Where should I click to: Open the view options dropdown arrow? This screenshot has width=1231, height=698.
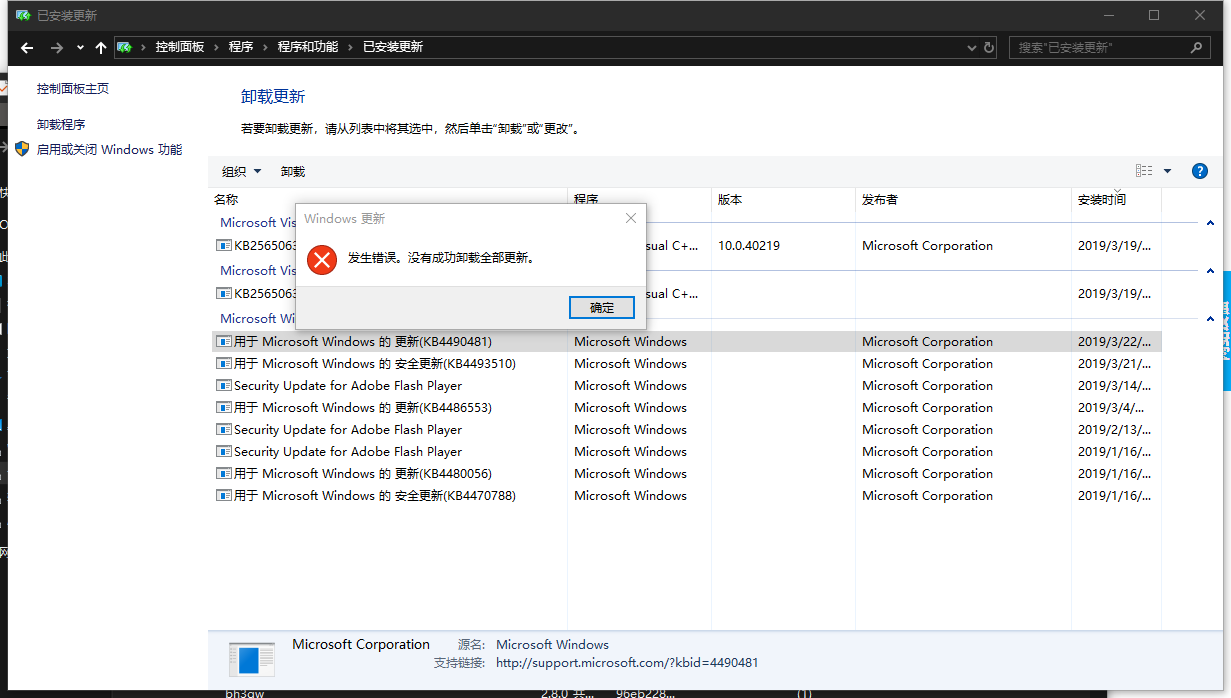click(x=1167, y=171)
